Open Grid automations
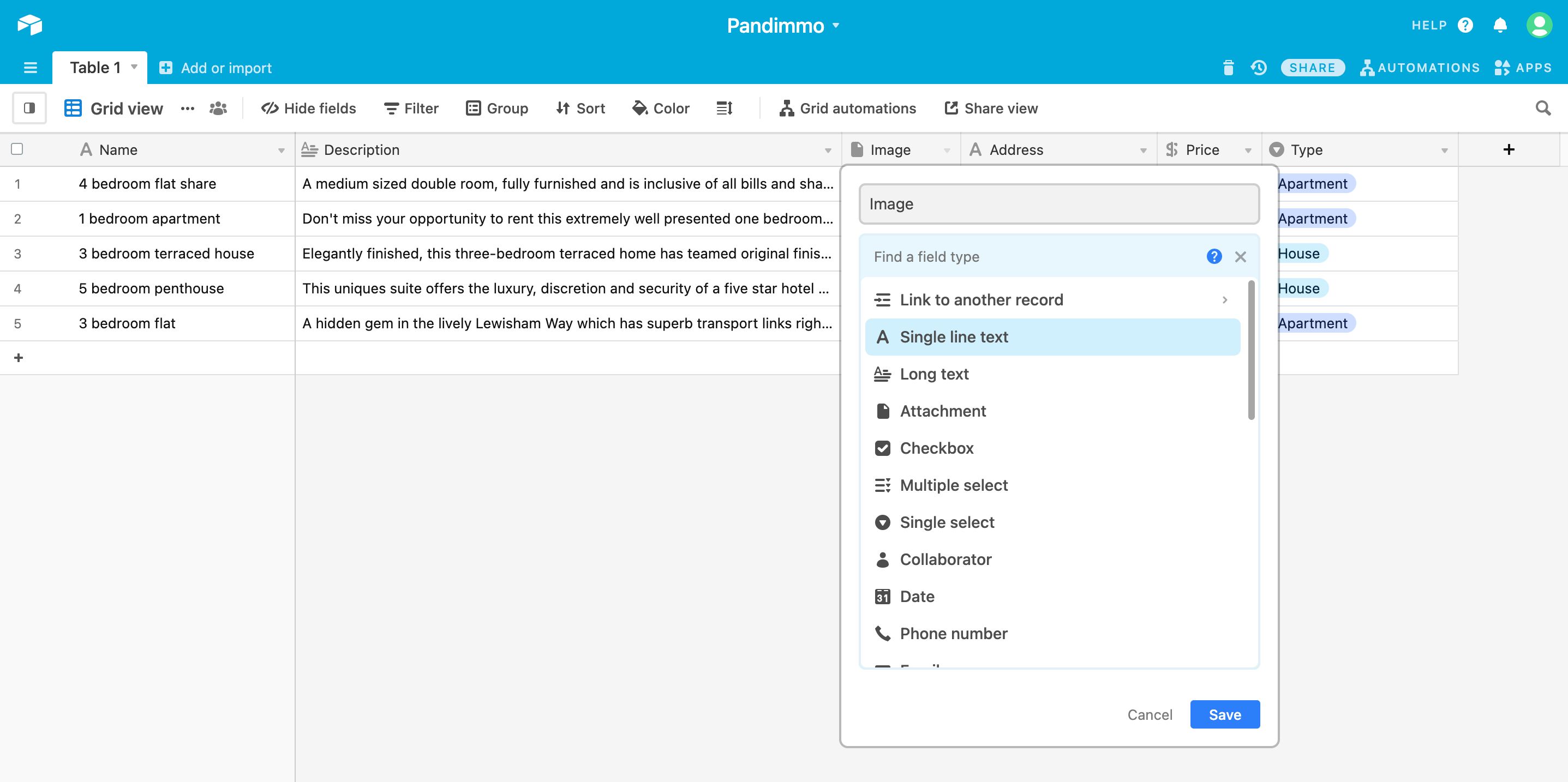 (x=848, y=108)
